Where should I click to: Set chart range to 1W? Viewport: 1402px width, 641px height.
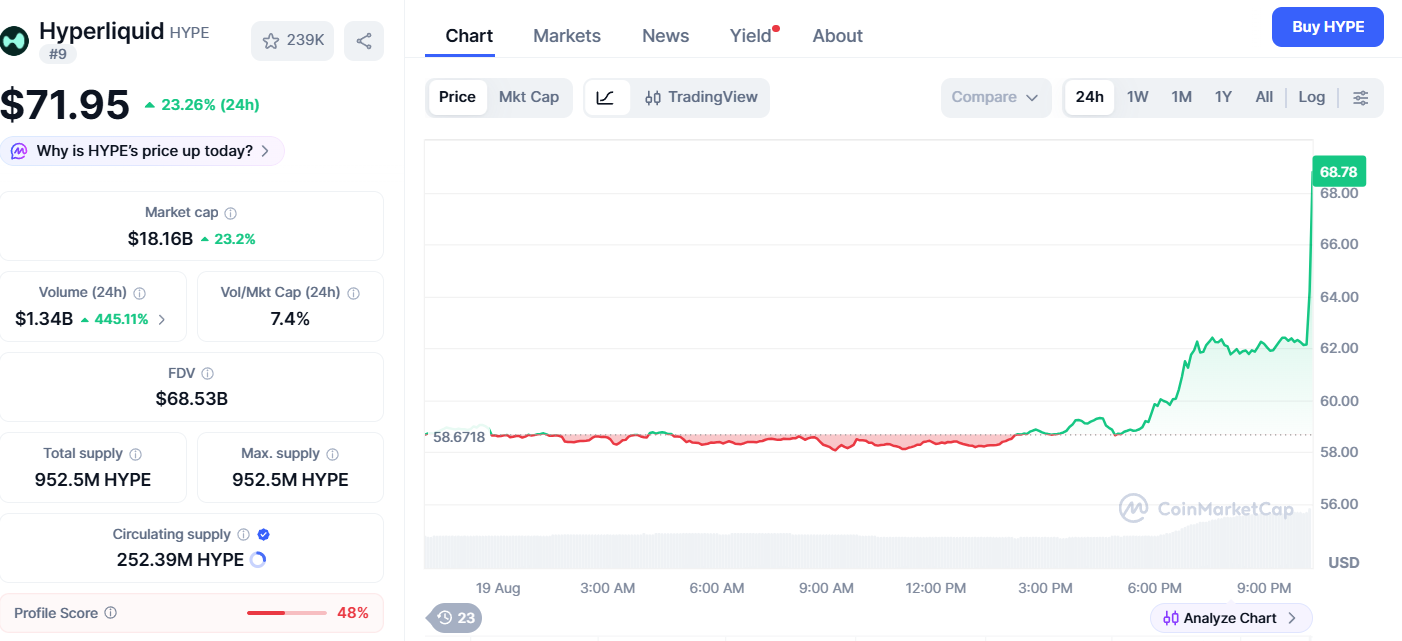pos(1137,97)
